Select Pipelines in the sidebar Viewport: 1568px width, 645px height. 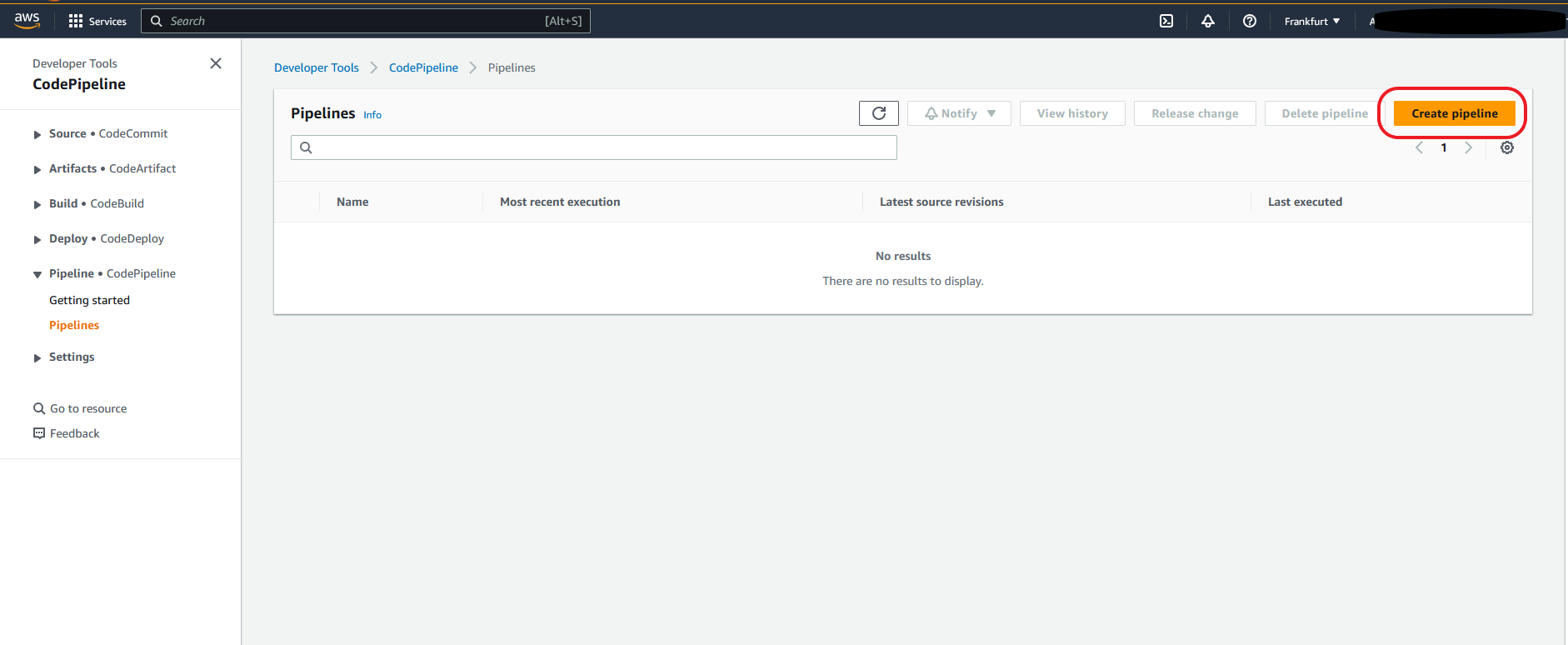[x=74, y=325]
